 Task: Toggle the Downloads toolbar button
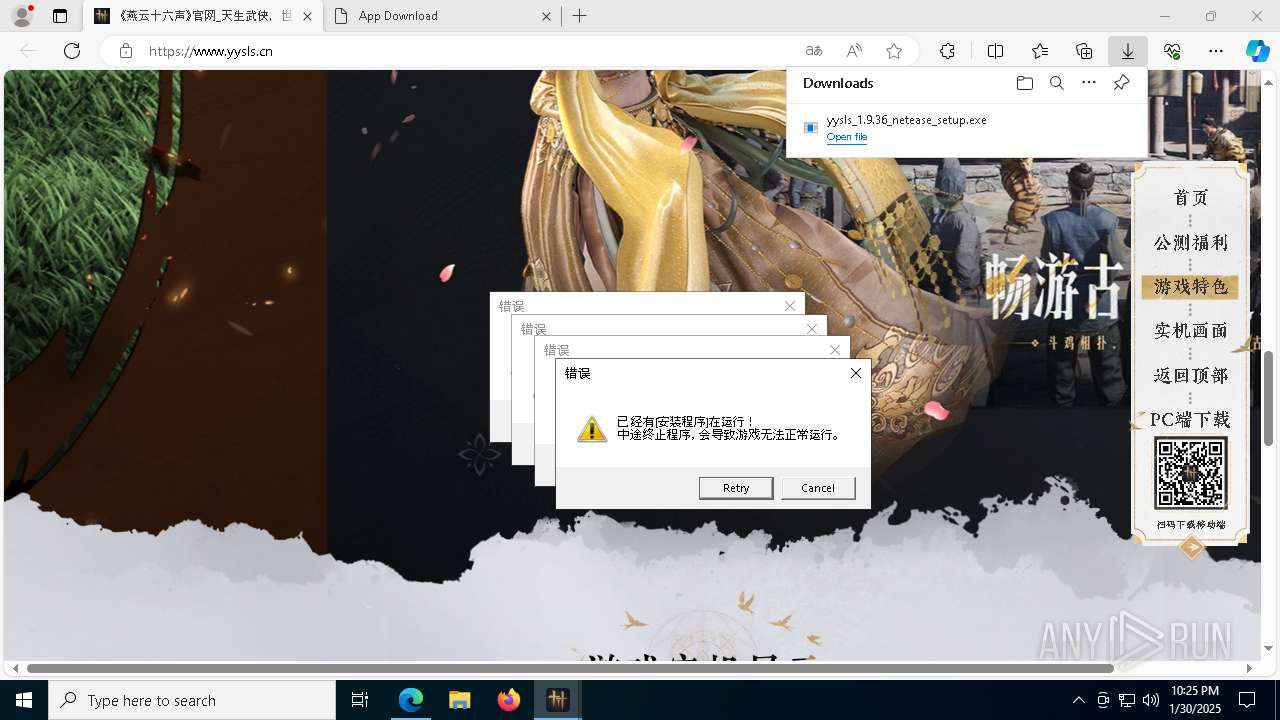(1128, 51)
